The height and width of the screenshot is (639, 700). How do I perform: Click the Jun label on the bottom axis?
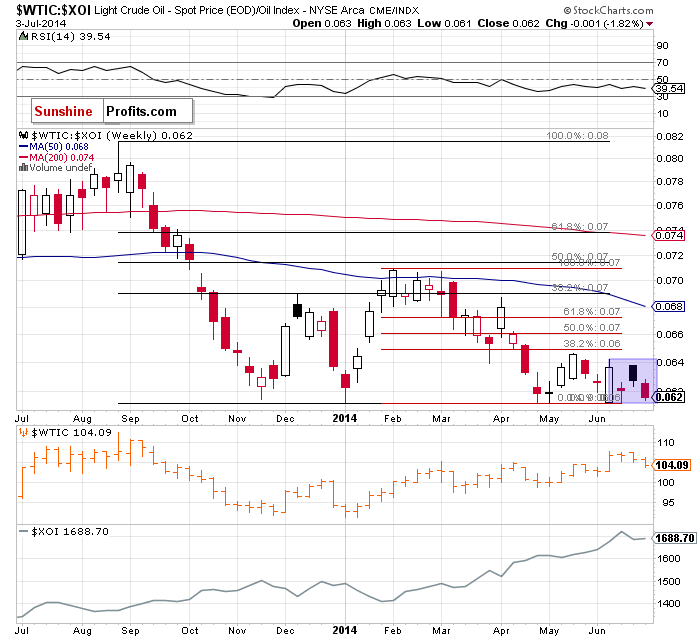coord(597,631)
